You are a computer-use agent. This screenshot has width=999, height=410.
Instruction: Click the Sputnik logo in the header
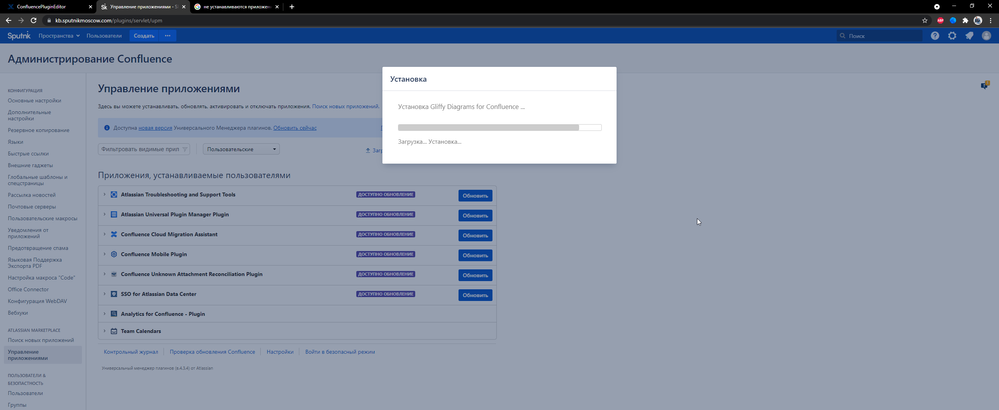click(x=18, y=36)
